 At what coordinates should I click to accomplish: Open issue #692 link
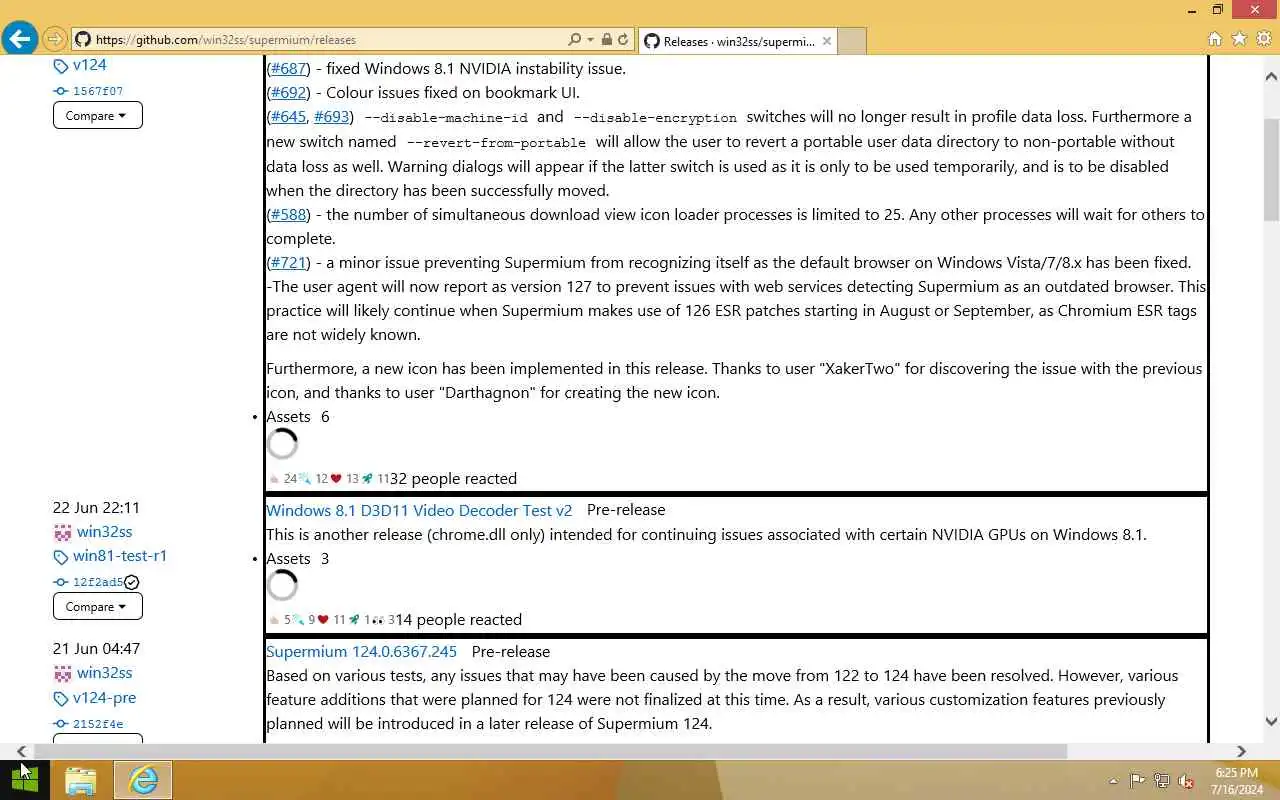[x=288, y=92]
